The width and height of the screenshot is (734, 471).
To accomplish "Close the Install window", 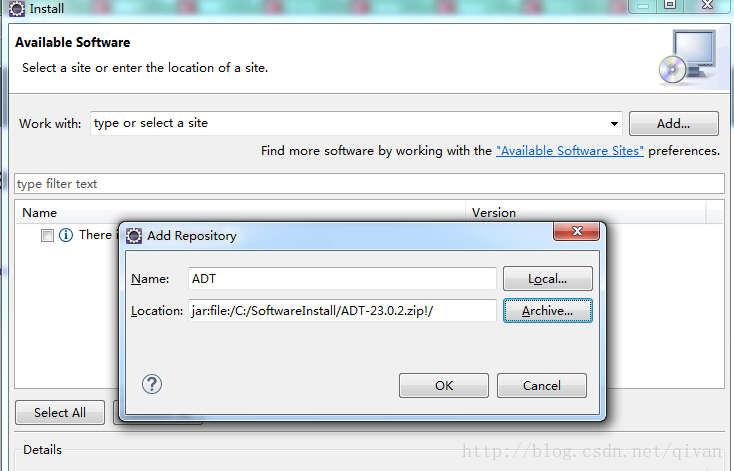I will [x=707, y=5].
